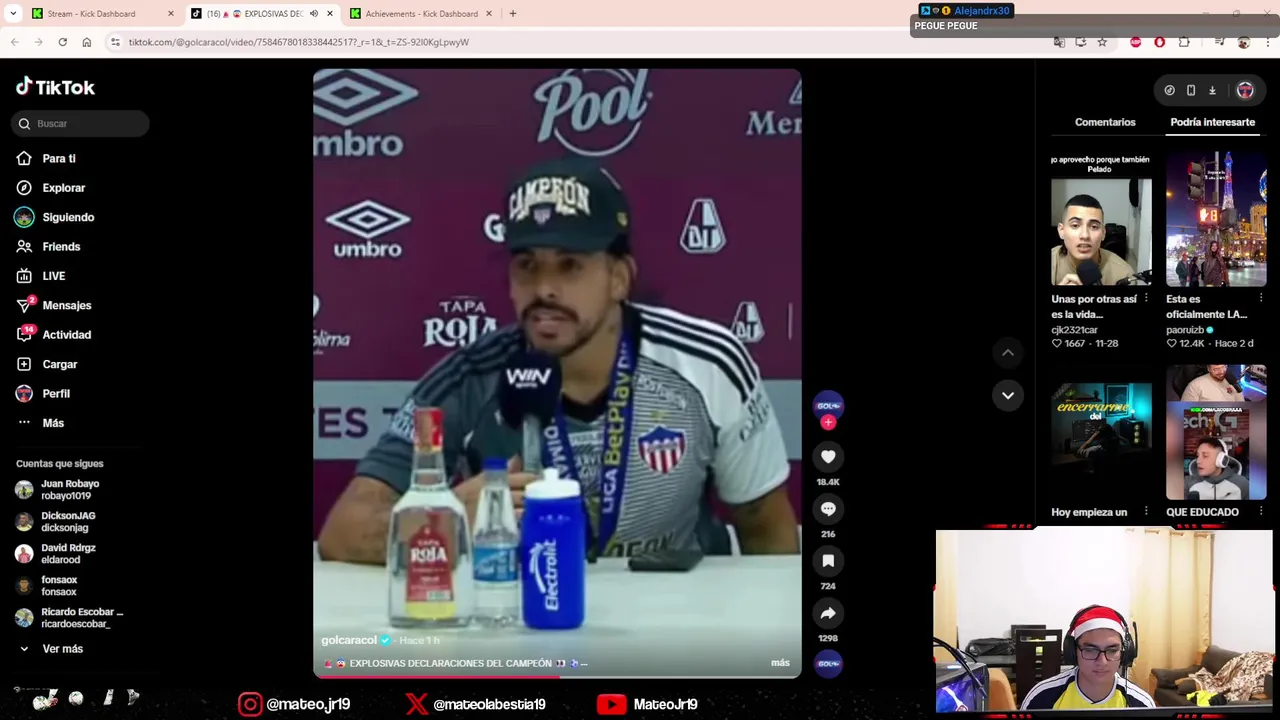
Task: Open the tab search dropdown
Action: 13,14
